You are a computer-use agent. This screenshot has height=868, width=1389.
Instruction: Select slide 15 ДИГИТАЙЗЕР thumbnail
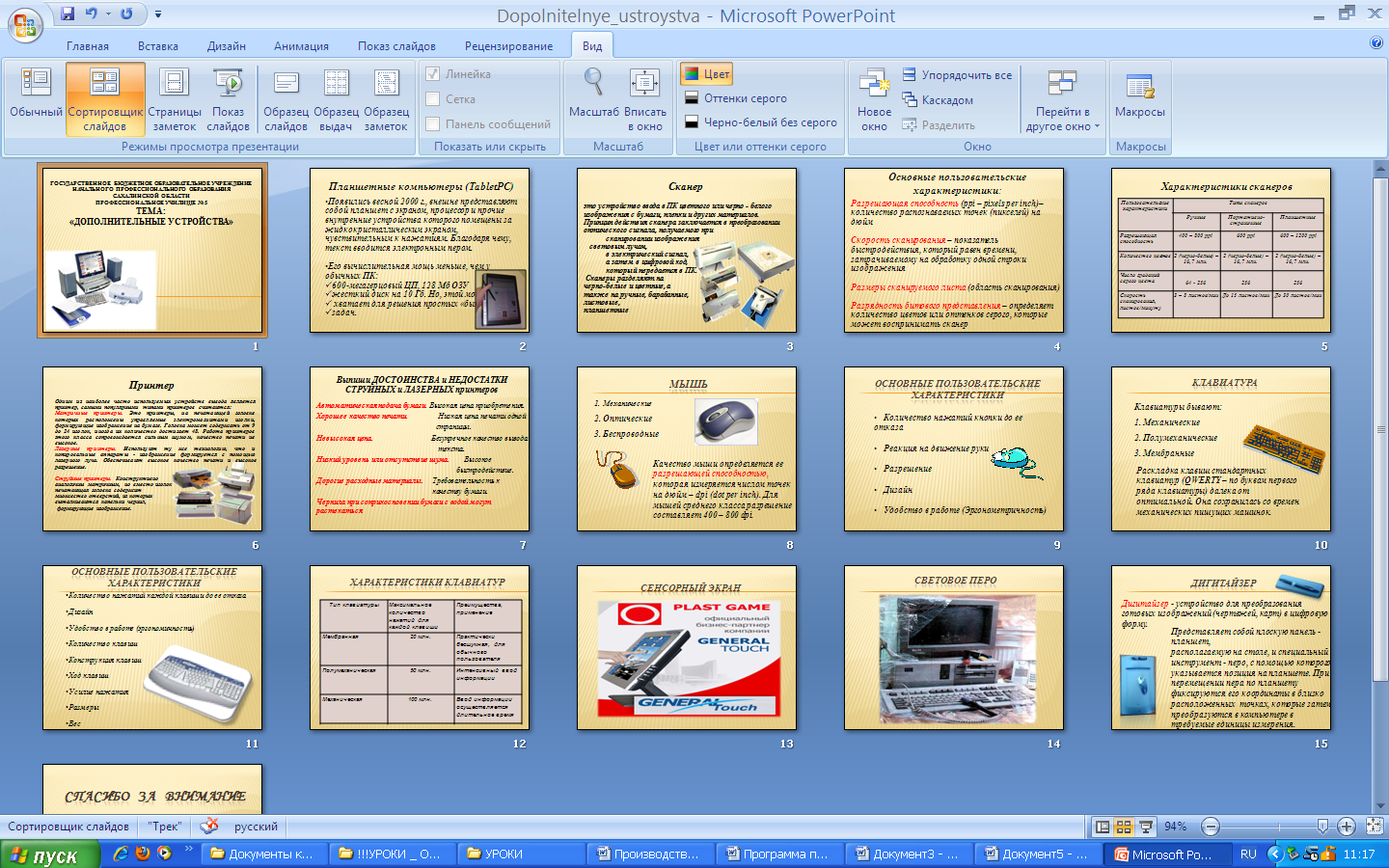(1221, 648)
